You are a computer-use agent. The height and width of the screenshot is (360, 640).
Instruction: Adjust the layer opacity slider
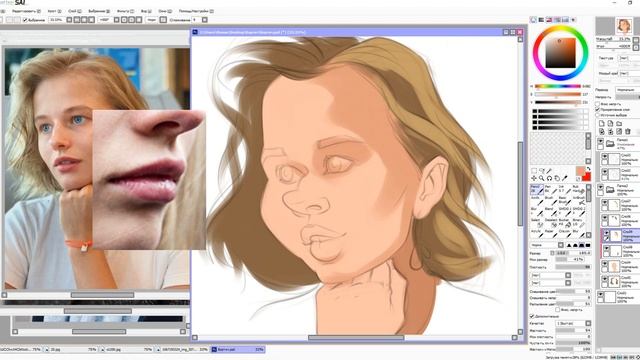point(628,97)
